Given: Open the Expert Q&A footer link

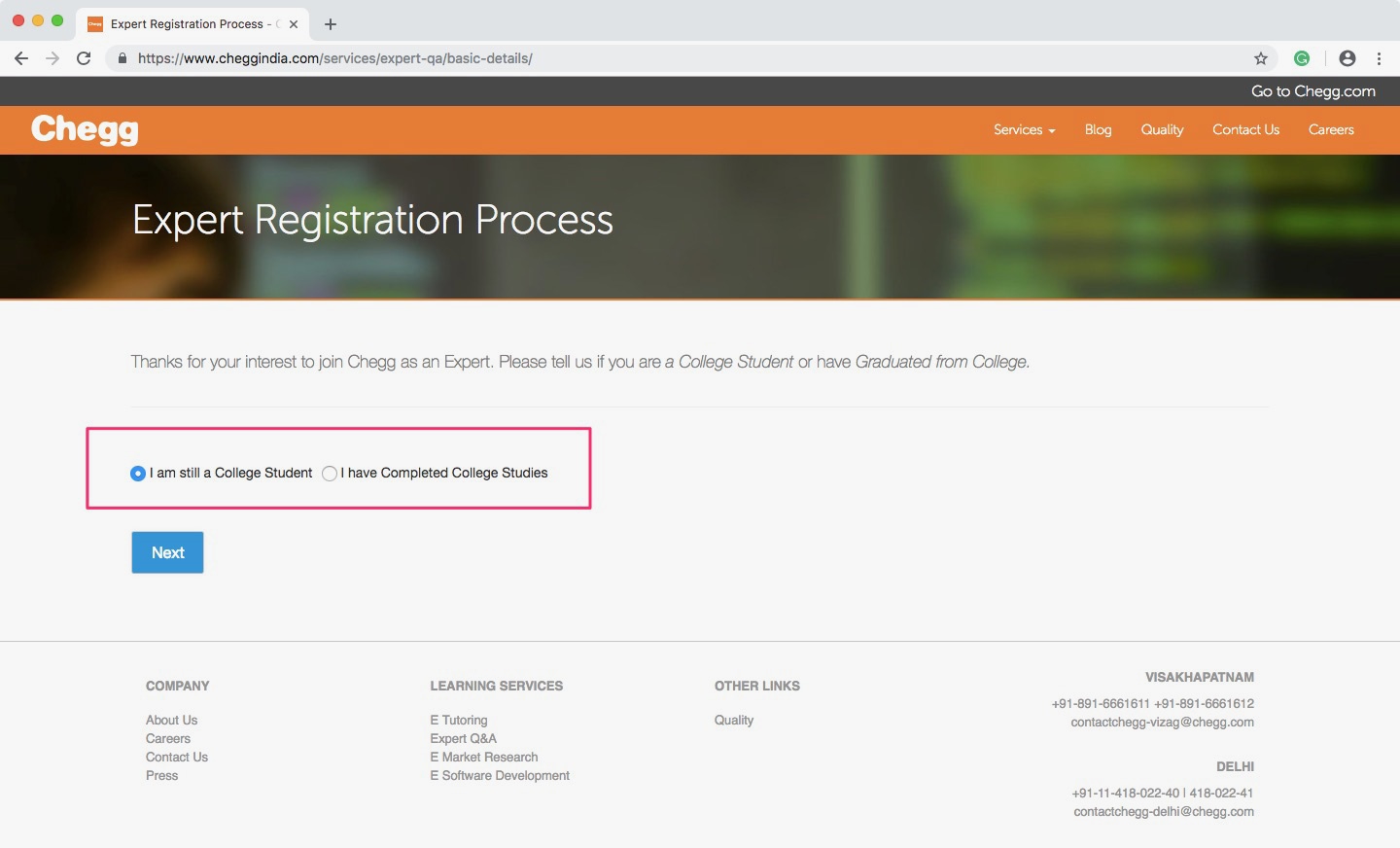Looking at the screenshot, I should 463,739.
